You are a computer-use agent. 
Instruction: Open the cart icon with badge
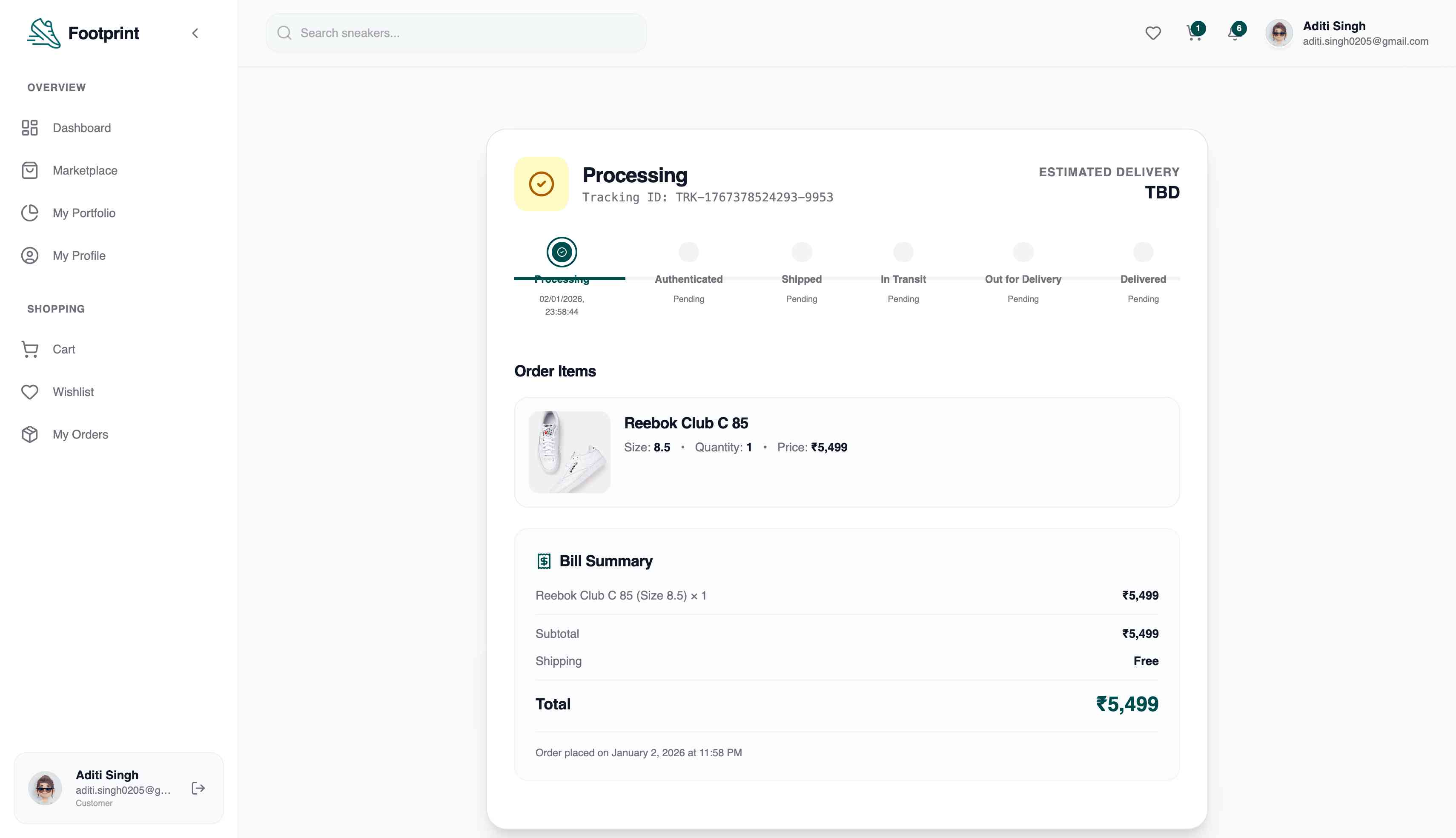(1194, 33)
